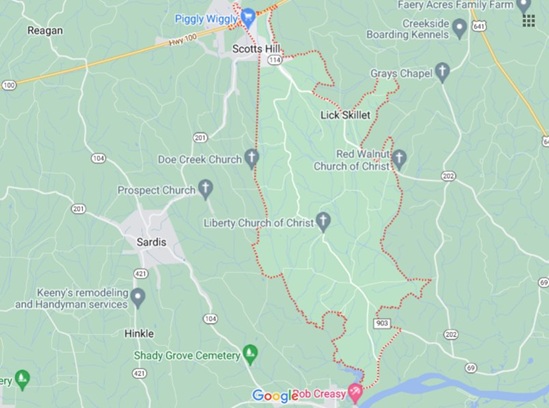Viewport: 549px width, 408px height.
Task: Click the Reagan place label
Action: pyautogui.click(x=45, y=30)
